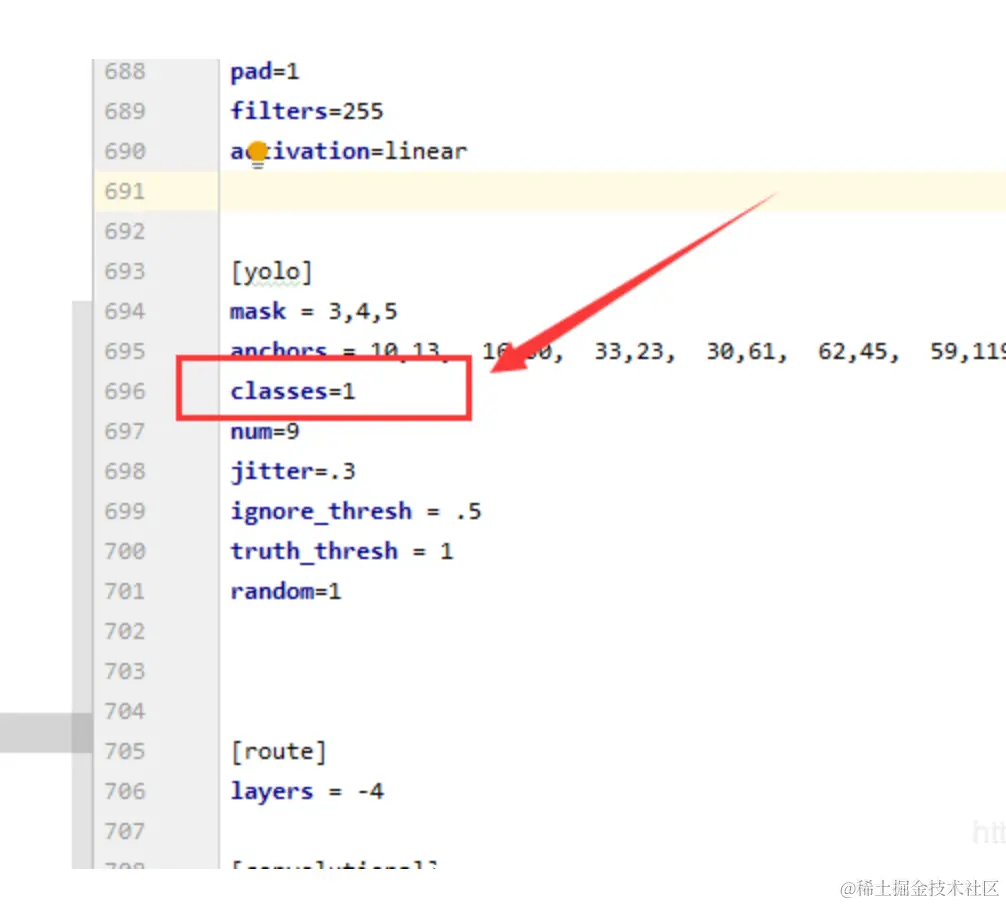The height and width of the screenshot is (905, 1006).
Task: Click line number 696 in the gutter
Action: [125, 391]
